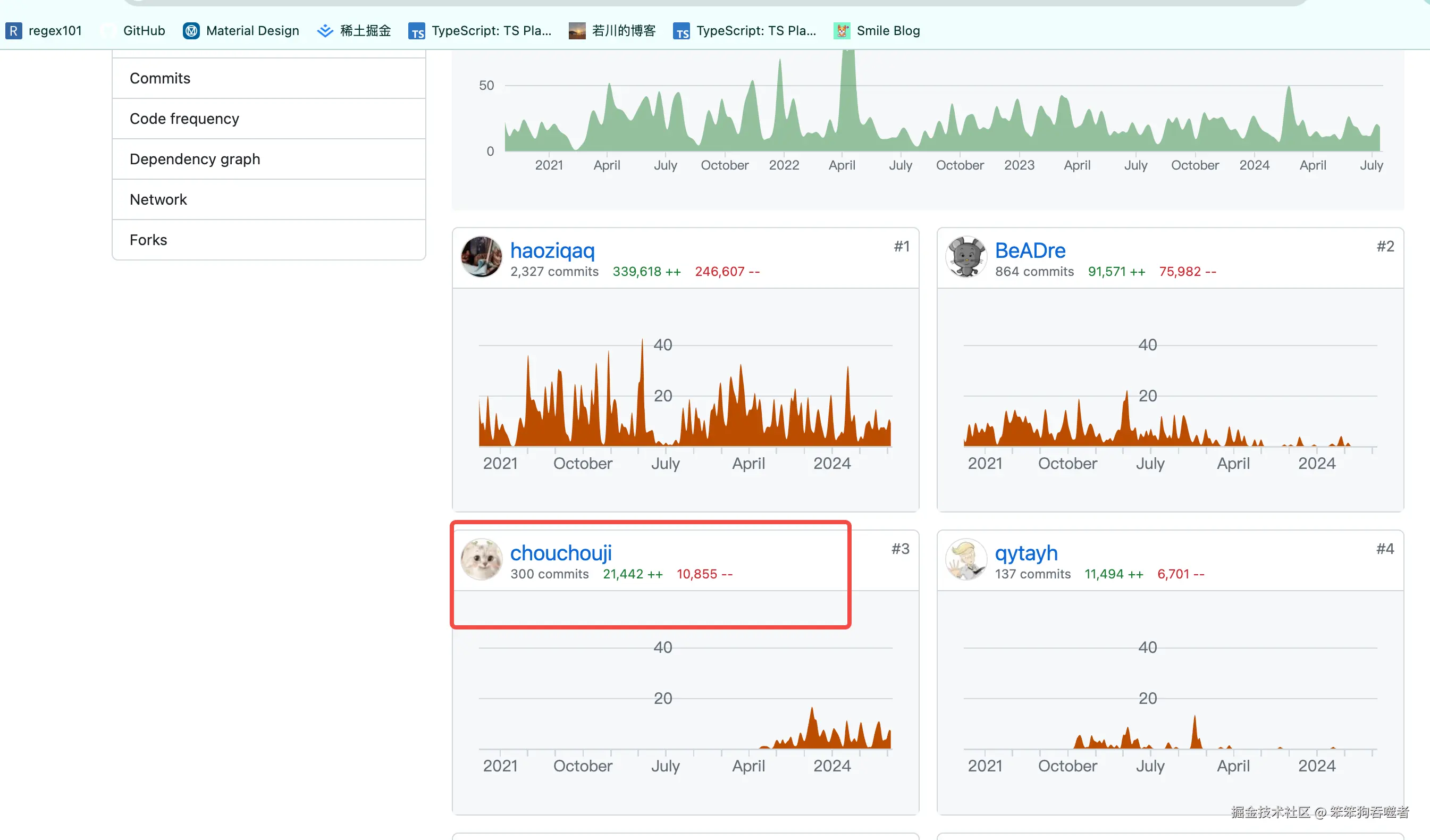Open the chouchouji profile link
The width and height of the screenshot is (1430, 840).
561,553
